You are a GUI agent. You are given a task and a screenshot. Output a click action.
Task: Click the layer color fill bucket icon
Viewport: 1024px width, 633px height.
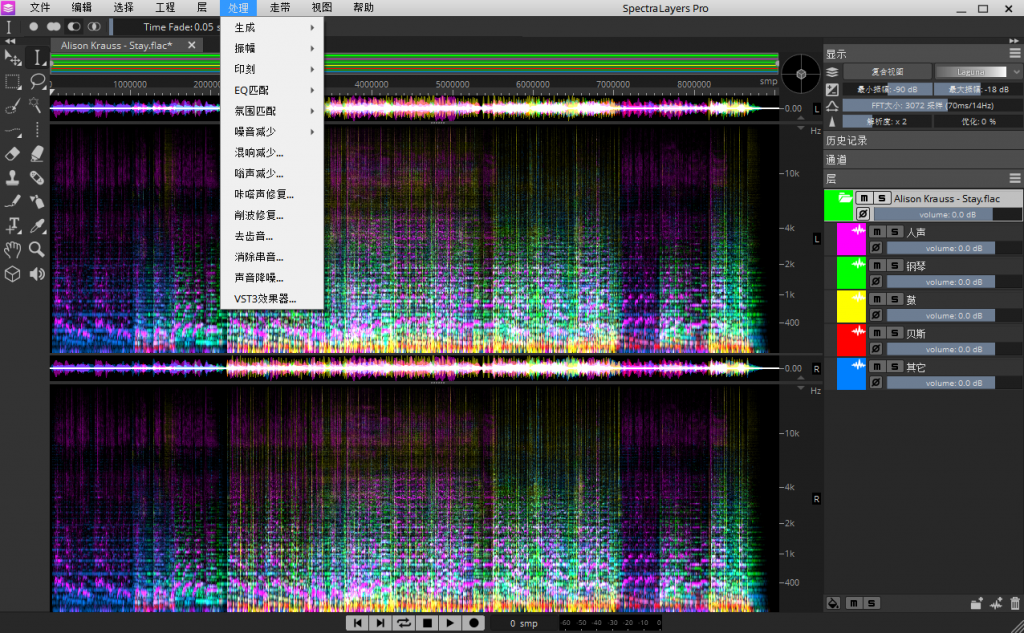tap(833, 603)
